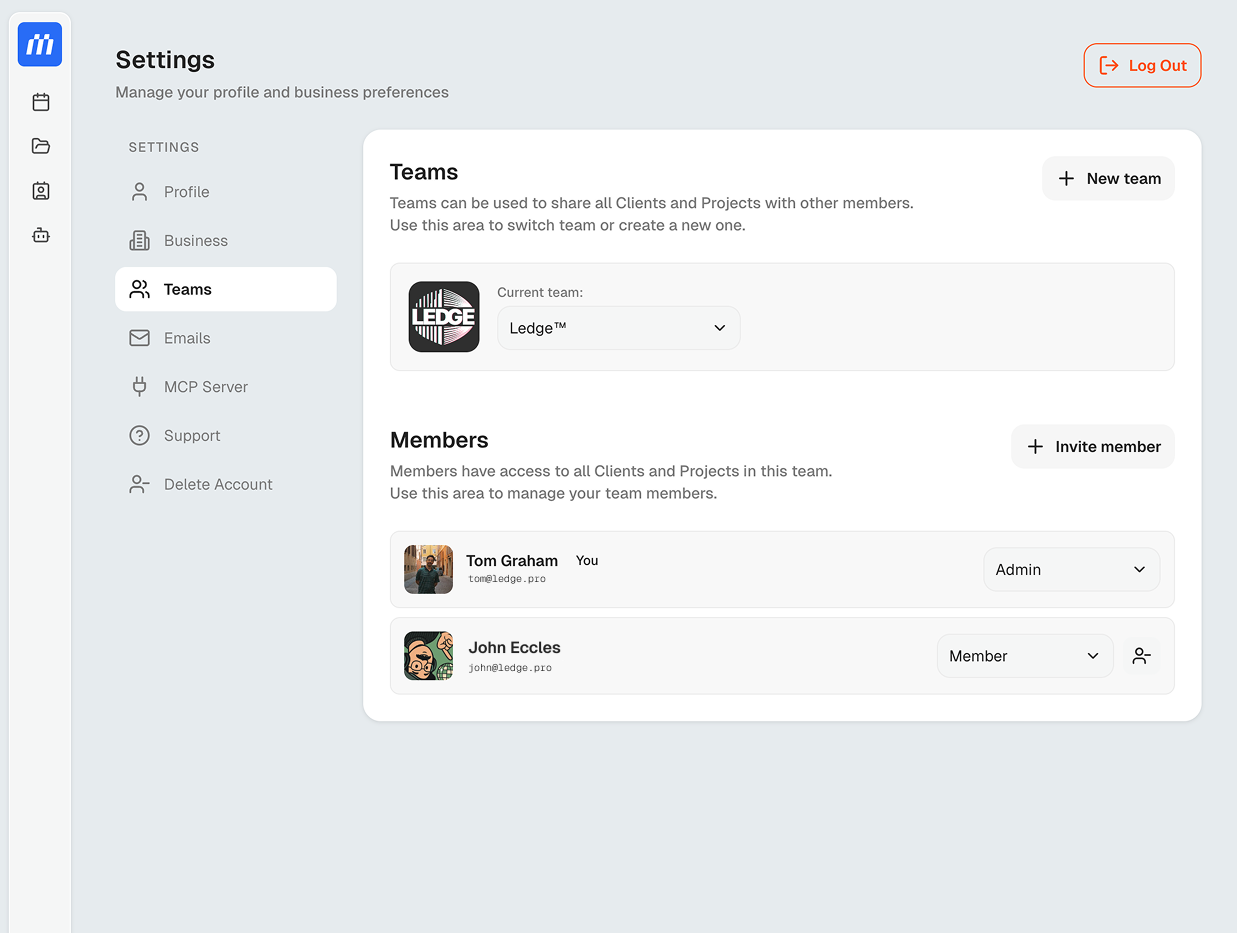Open the calendar icon in sidebar
The width and height of the screenshot is (1237, 933).
(41, 102)
